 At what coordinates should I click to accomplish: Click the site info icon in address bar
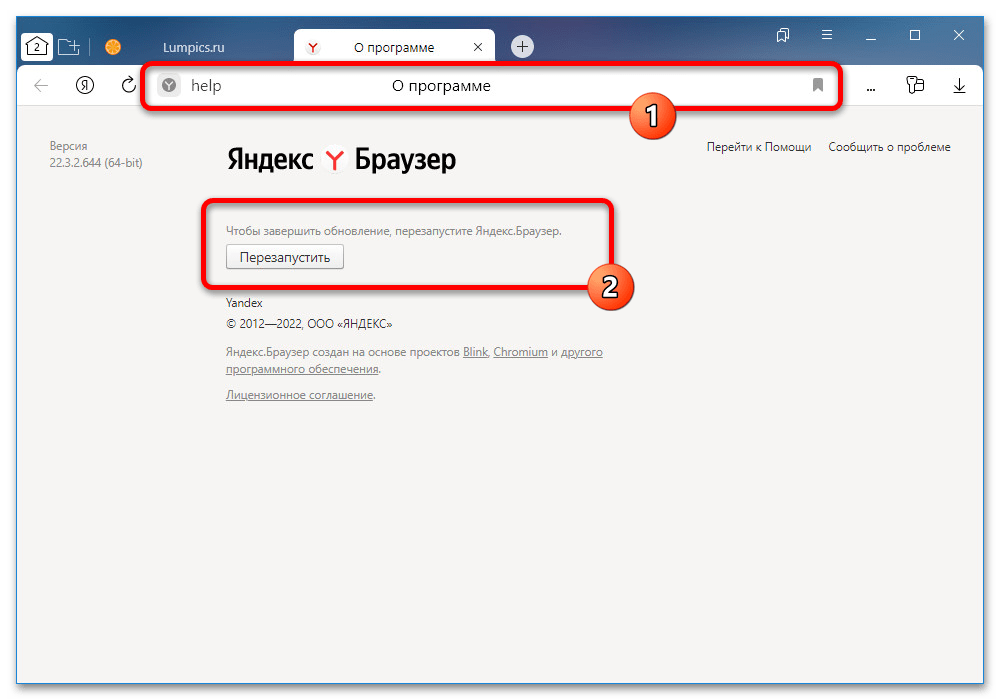click(x=169, y=85)
